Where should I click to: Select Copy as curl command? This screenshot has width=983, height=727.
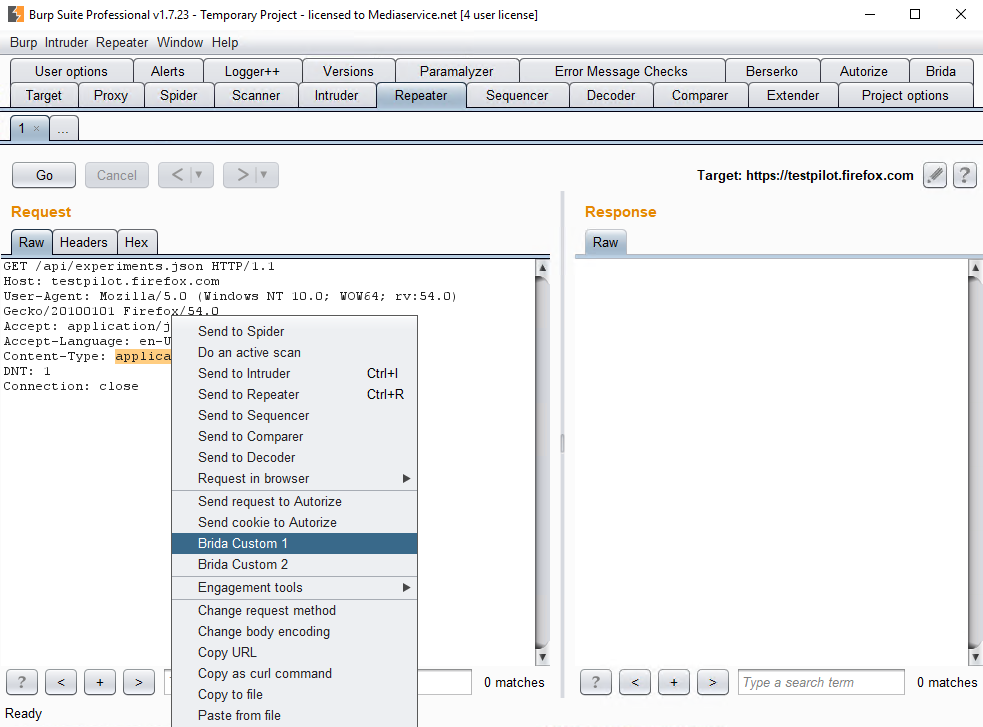[x=264, y=673]
